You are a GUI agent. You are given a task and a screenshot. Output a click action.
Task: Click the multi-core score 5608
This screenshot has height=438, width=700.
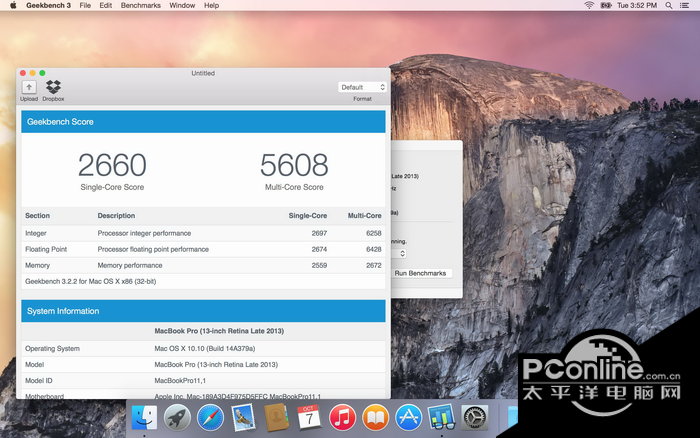[294, 165]
